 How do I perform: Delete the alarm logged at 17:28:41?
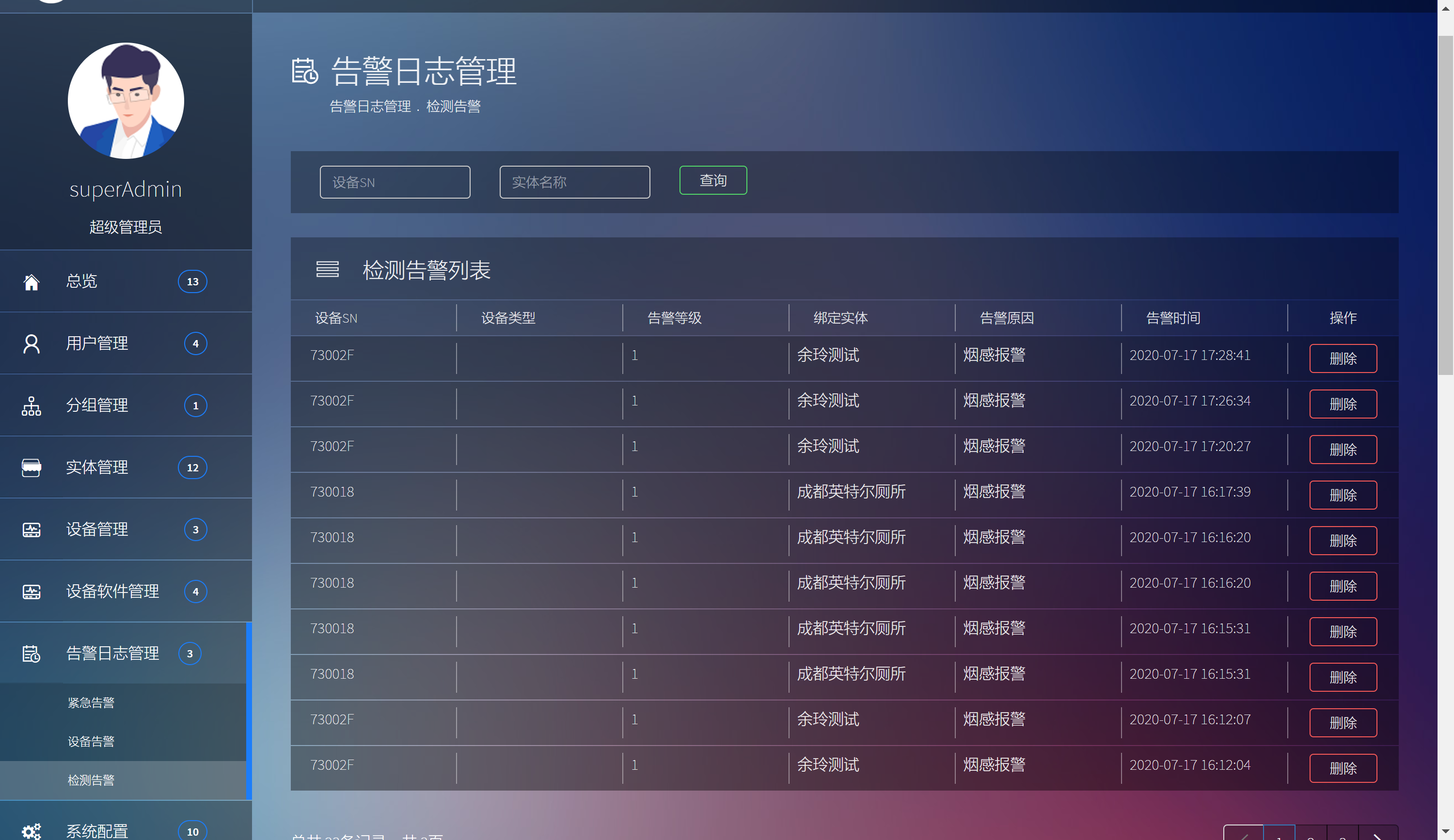tap(1343, 358)
